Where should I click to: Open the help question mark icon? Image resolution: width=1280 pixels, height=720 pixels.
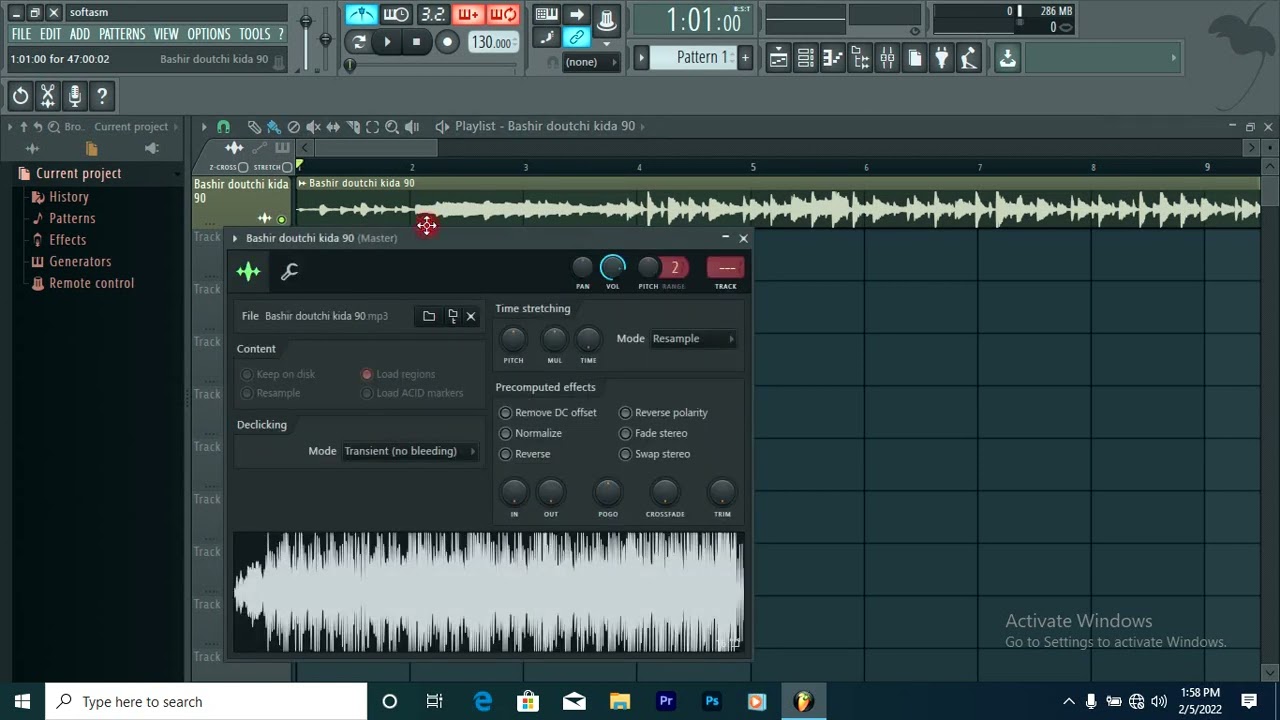click(x=101, y=96)
